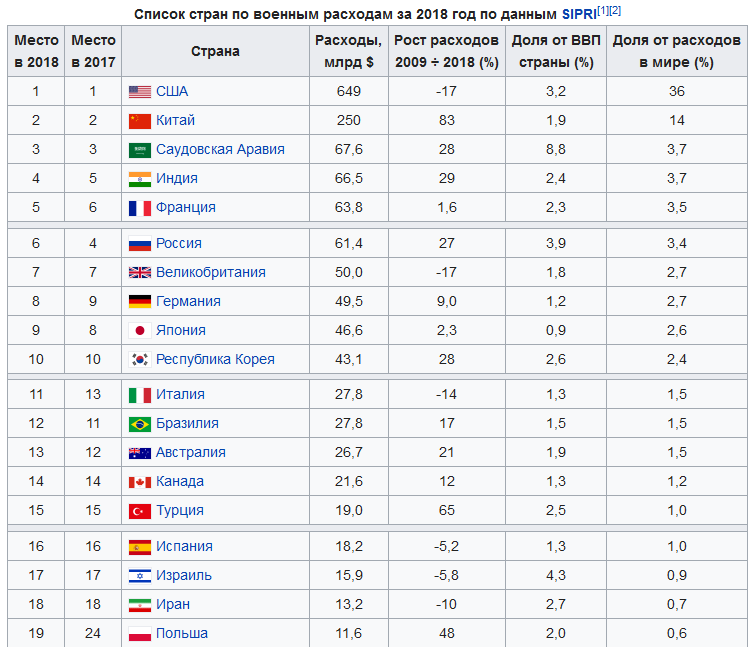The height and width of the screenshot is (647, 754).
Task: Click the Turkey flag icon
Action: [x=140, y=511]
